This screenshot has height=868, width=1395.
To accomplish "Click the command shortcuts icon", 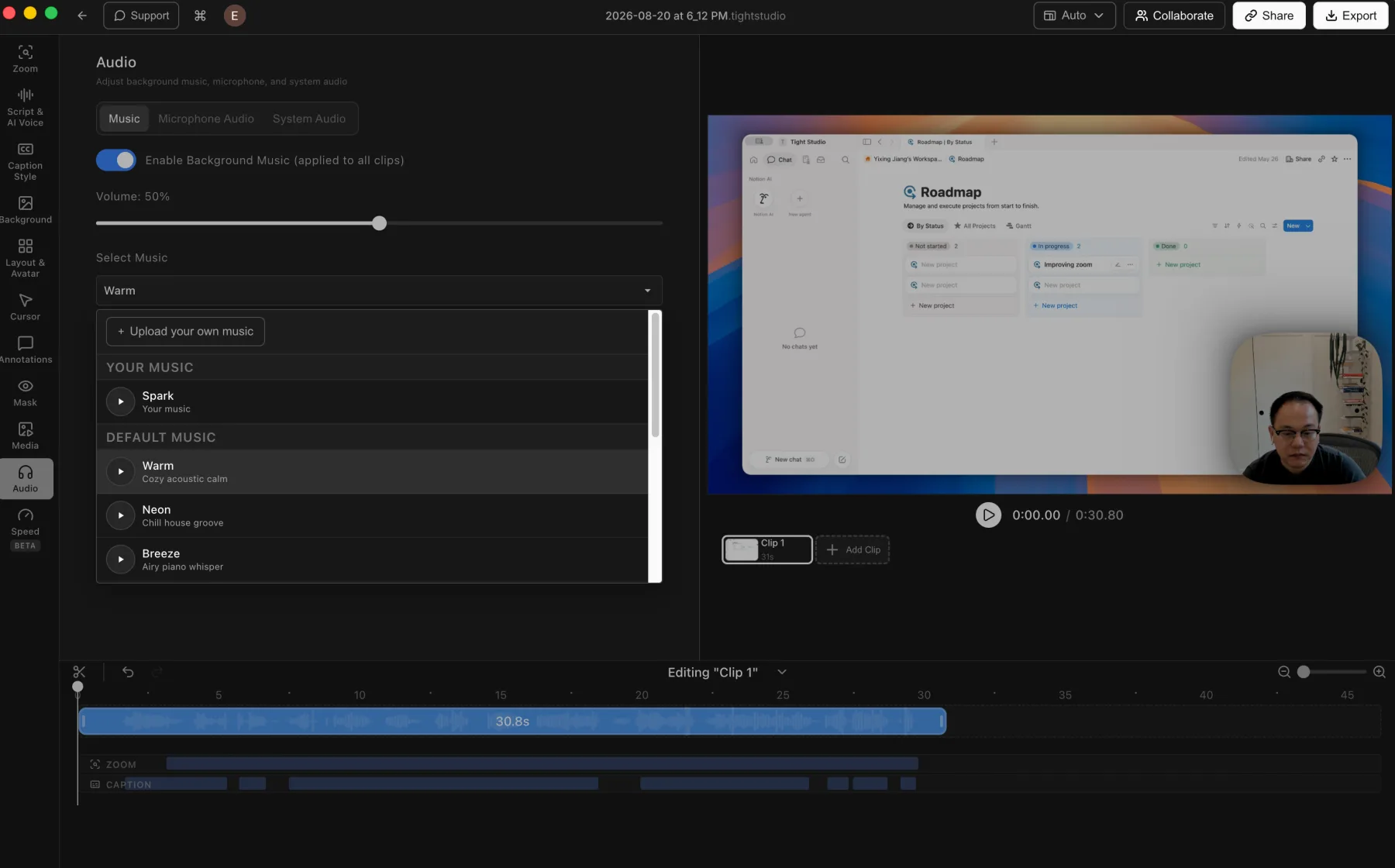I will (200, 15).
